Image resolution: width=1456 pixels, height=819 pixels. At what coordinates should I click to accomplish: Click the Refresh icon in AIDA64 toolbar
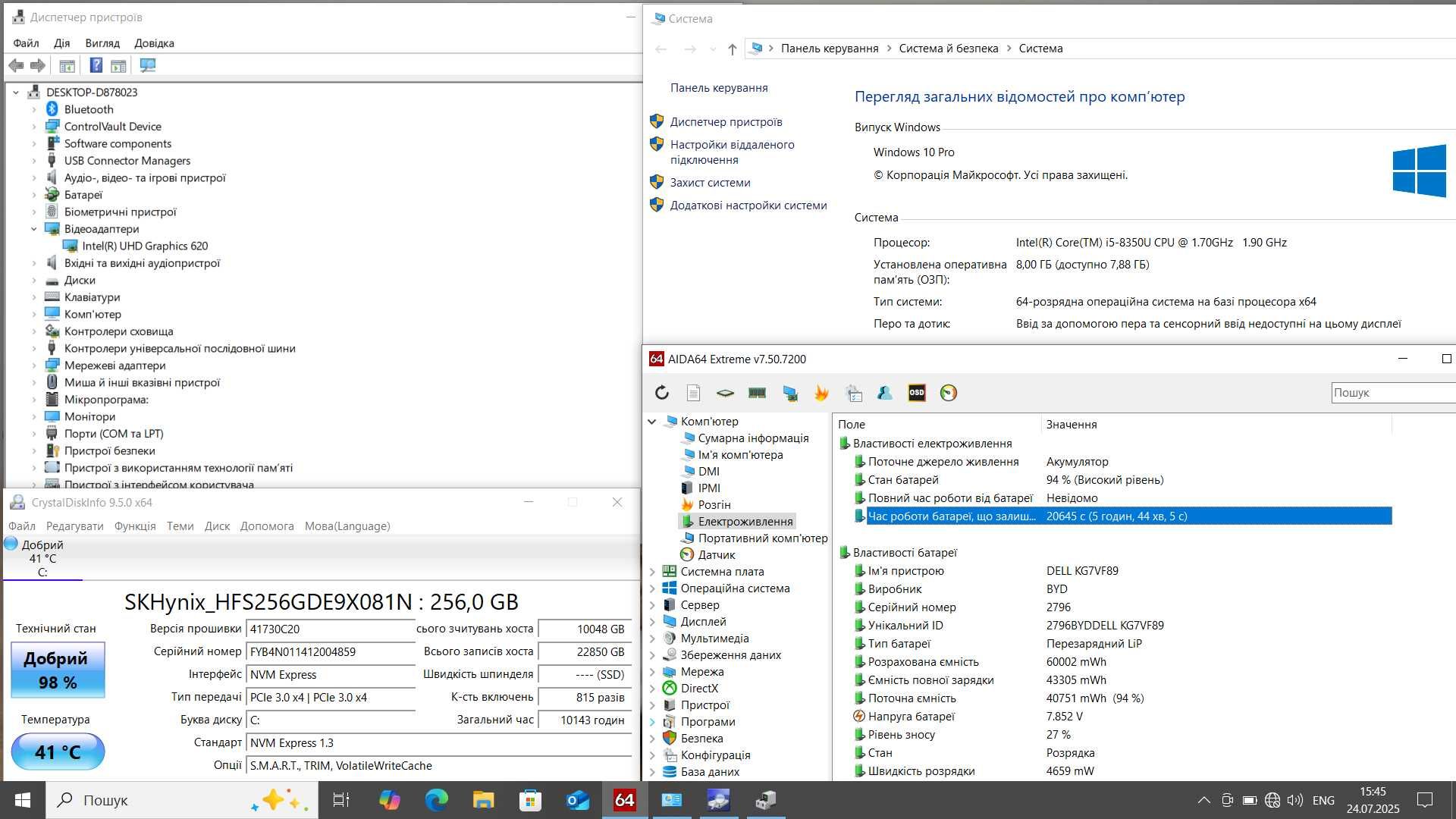click(662, 393)
